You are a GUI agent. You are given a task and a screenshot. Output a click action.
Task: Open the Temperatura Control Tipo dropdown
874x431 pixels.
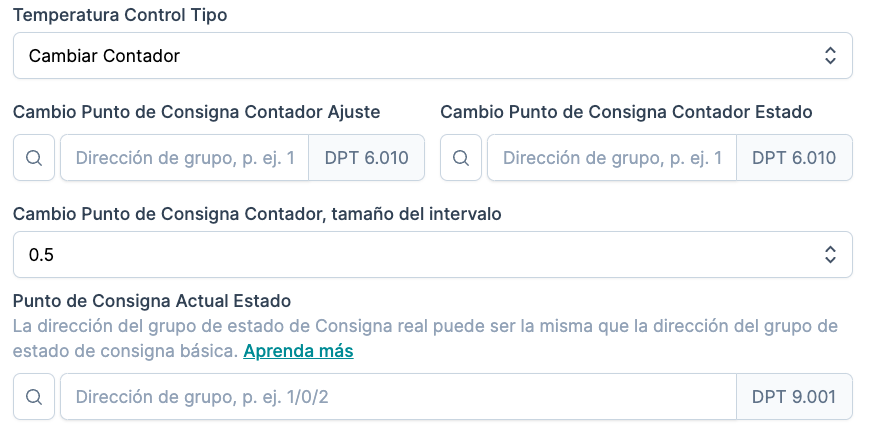click(432, 56)
